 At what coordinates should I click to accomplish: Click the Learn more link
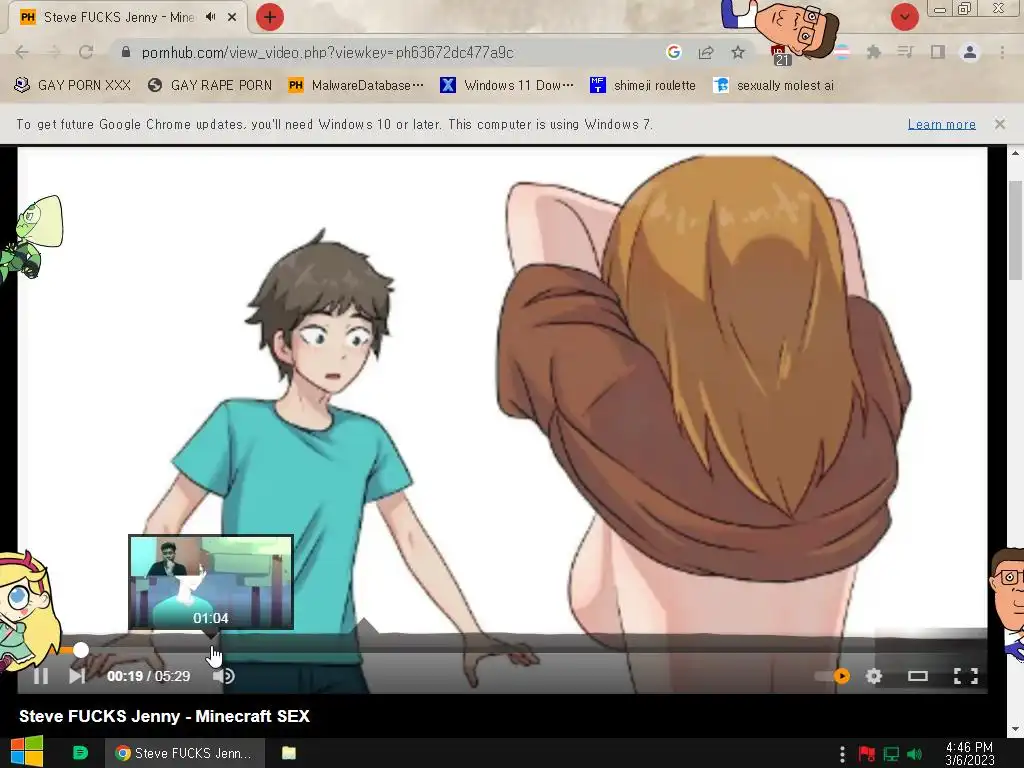(x=942, y=124)
